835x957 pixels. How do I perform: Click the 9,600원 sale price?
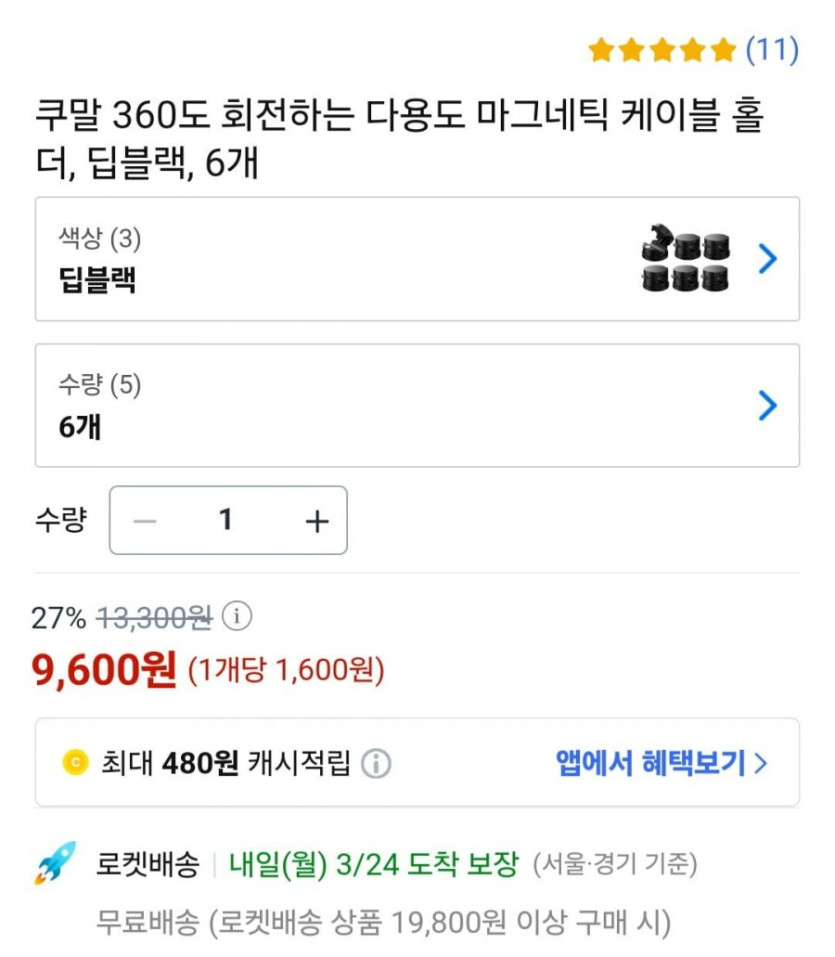click(105, 670)
